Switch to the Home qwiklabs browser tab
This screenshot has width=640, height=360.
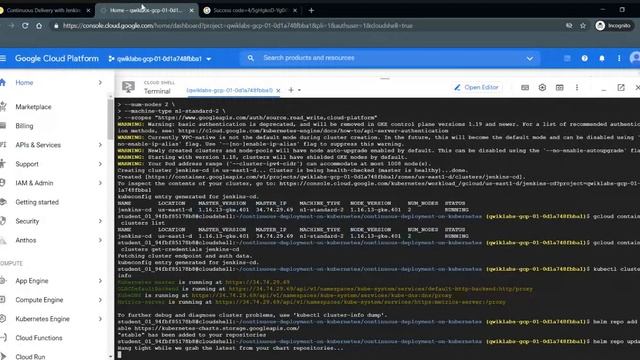click(x=146, y=11)
